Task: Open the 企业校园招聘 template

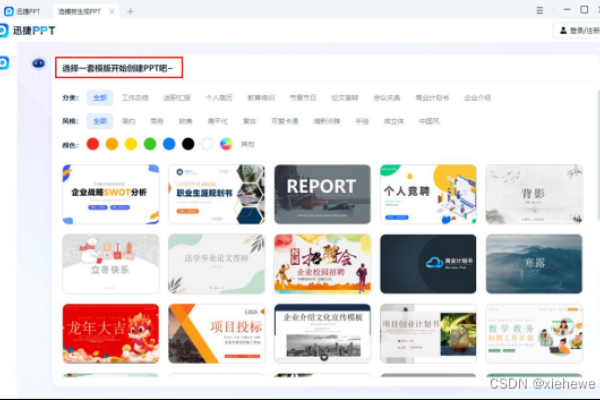Action: (x=323, y=264)
